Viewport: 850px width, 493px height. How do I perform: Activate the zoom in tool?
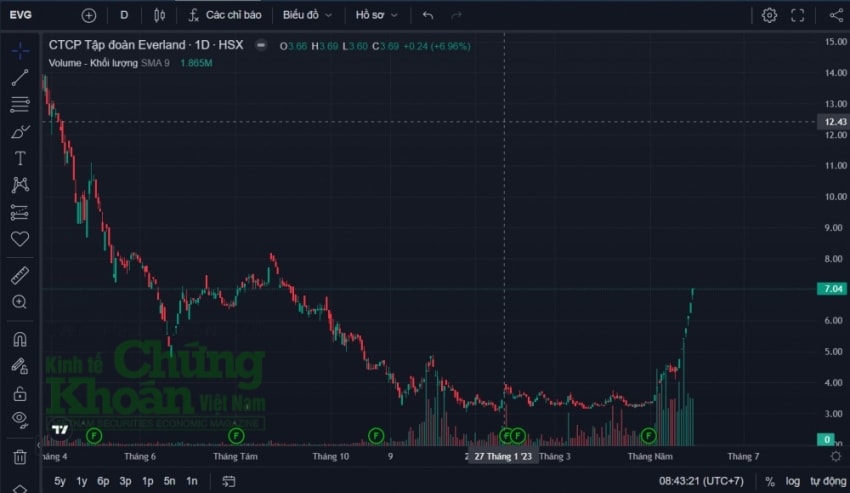click(x=20, y=302)
